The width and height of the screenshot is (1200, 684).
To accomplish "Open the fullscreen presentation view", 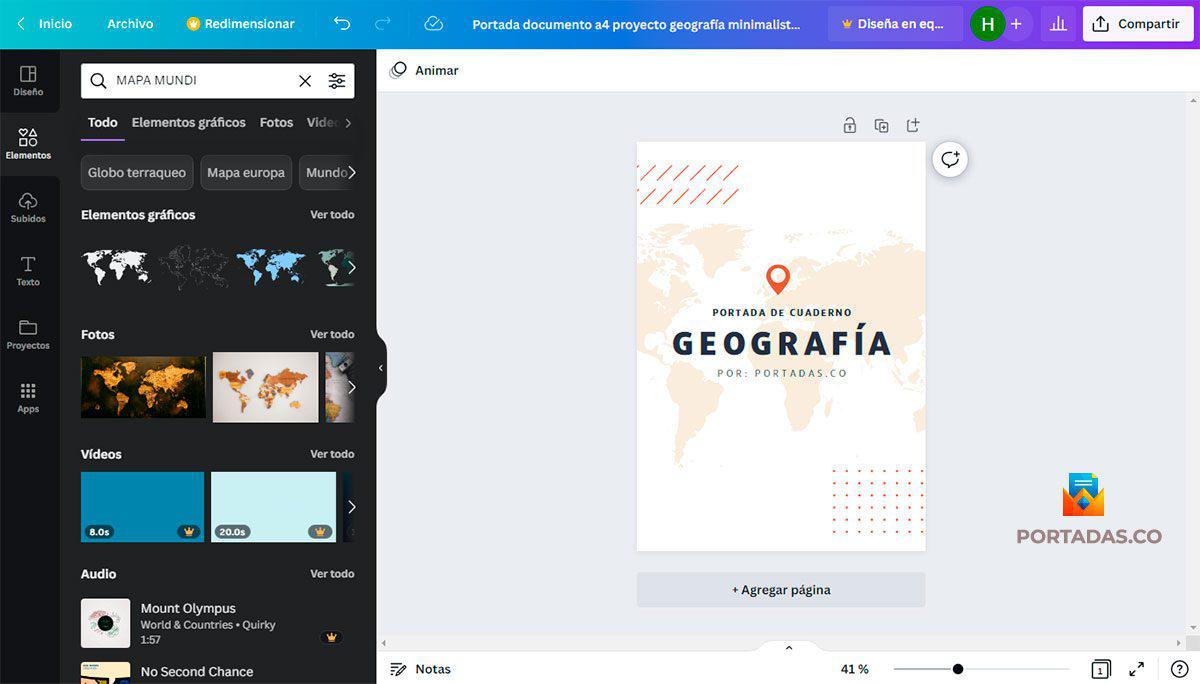I will [x=1136, y=668].
